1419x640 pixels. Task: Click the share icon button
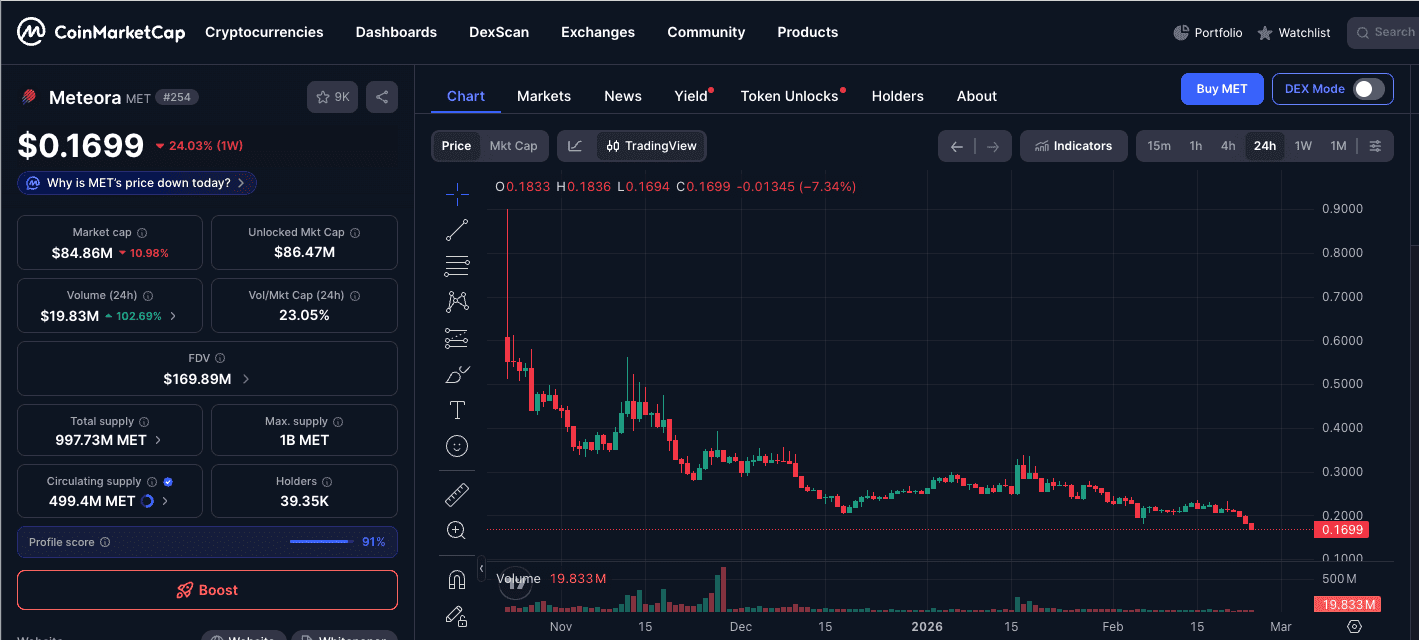(381, 97)
